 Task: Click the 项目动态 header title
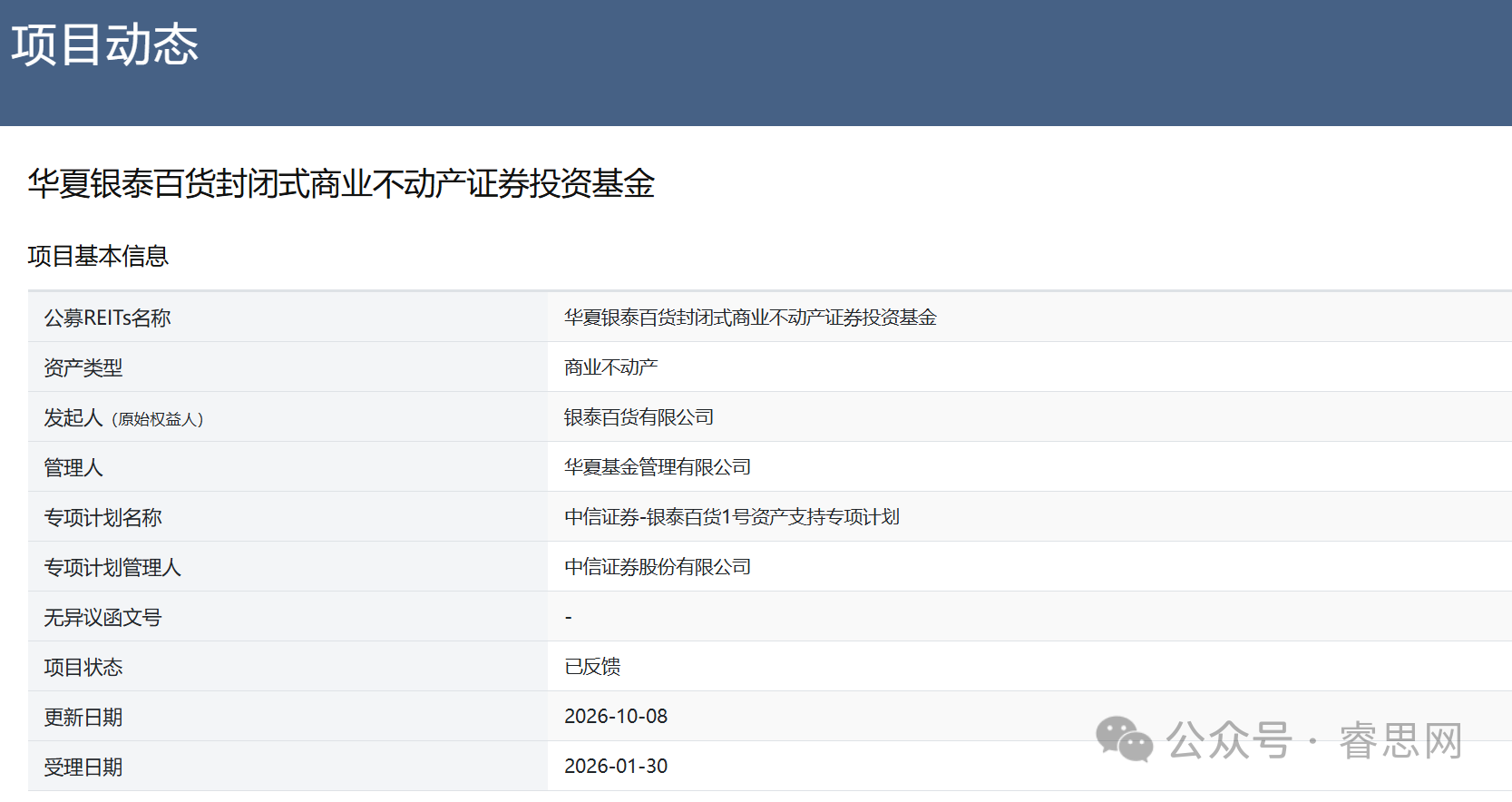[x=104, y=44]
